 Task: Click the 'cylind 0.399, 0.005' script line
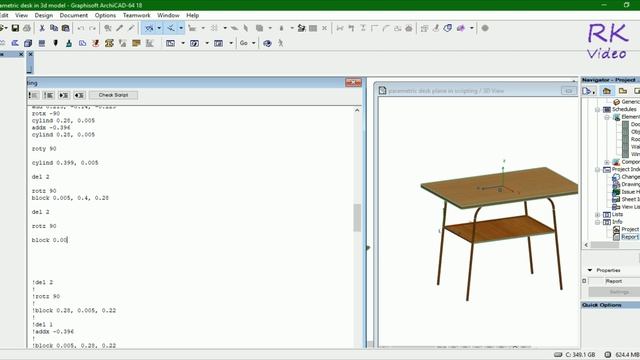pos(65,162)
